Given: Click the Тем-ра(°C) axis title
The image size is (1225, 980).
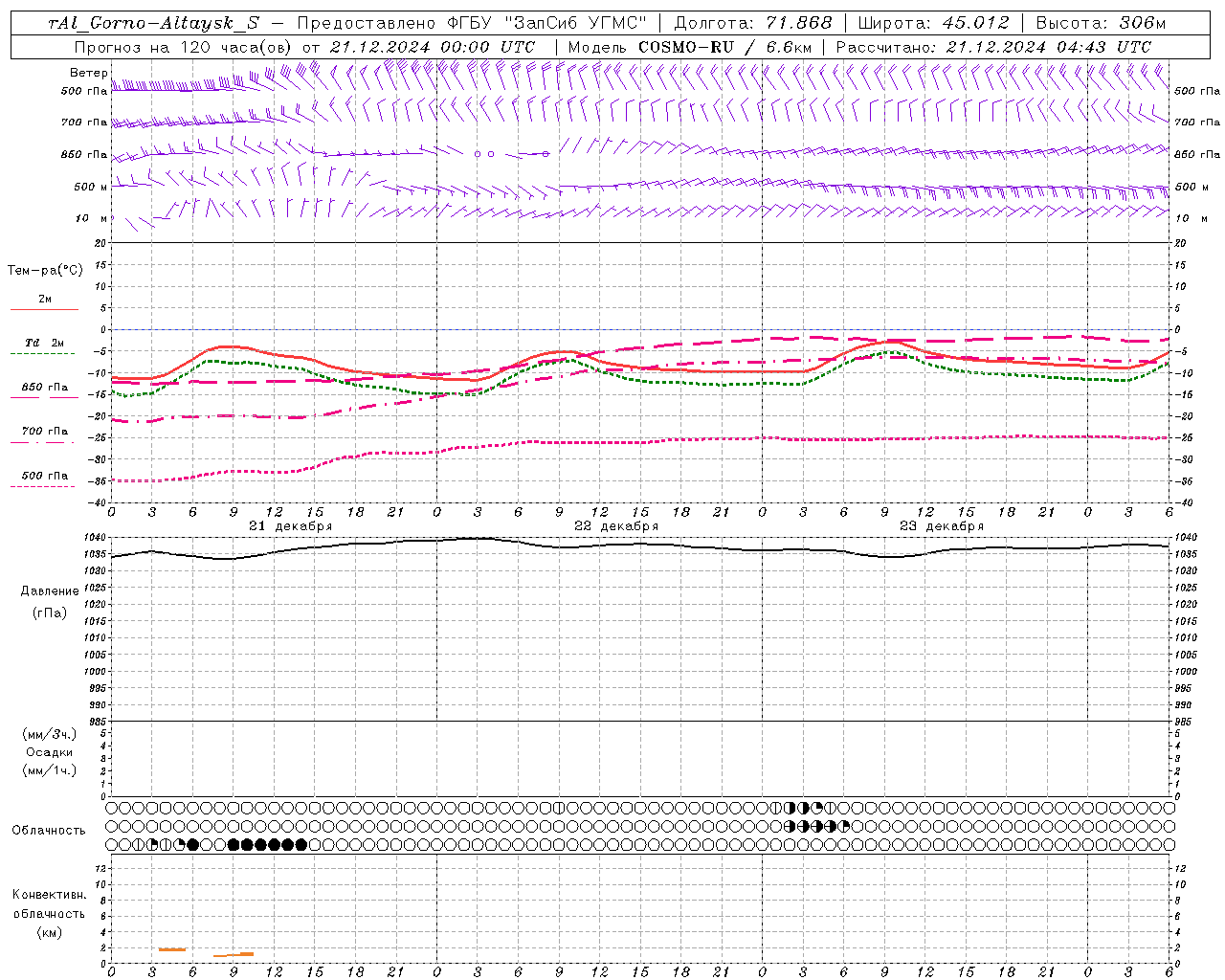Looking at the screenshot, I should [45, 271].
